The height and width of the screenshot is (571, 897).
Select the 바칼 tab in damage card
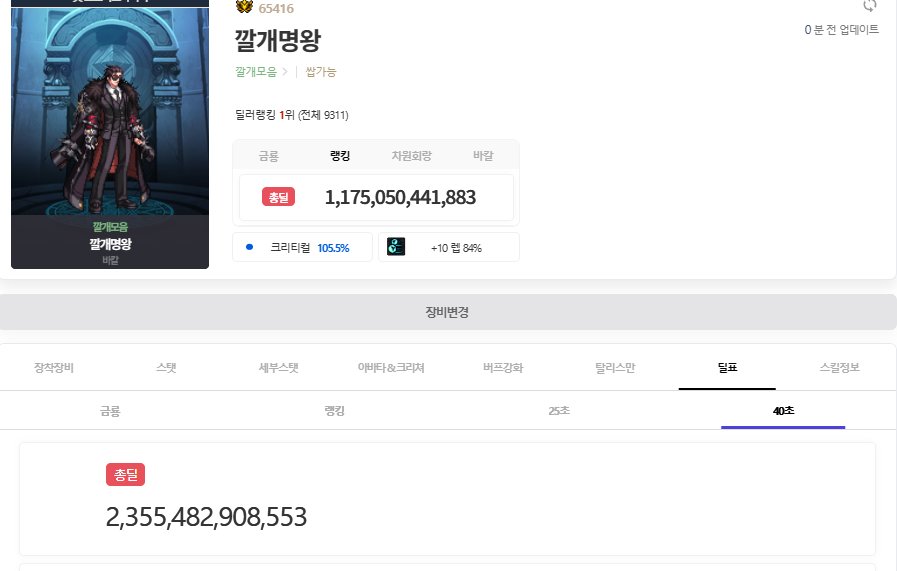point(483,156)
